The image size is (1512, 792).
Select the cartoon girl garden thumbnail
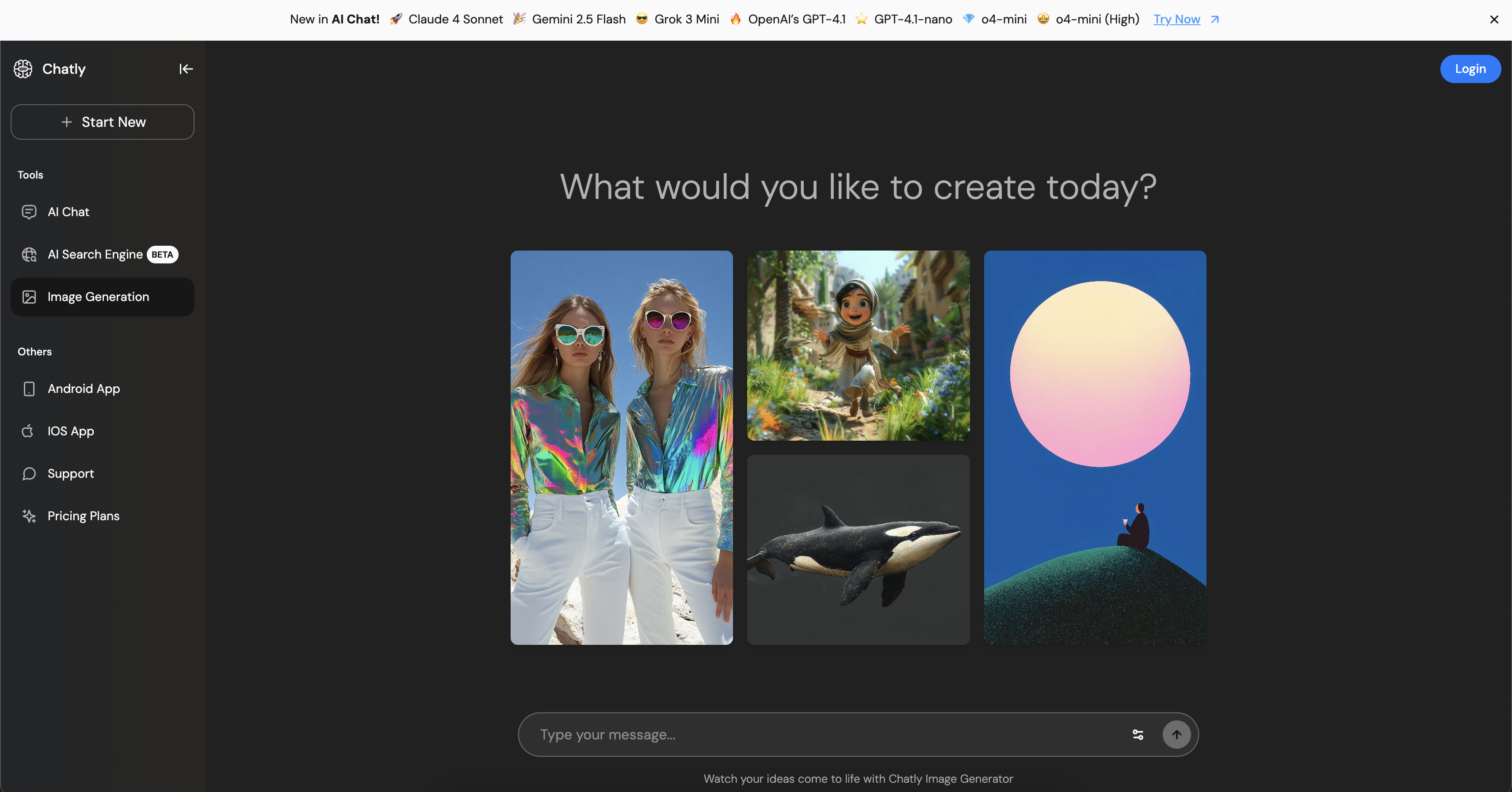[858, 346]
